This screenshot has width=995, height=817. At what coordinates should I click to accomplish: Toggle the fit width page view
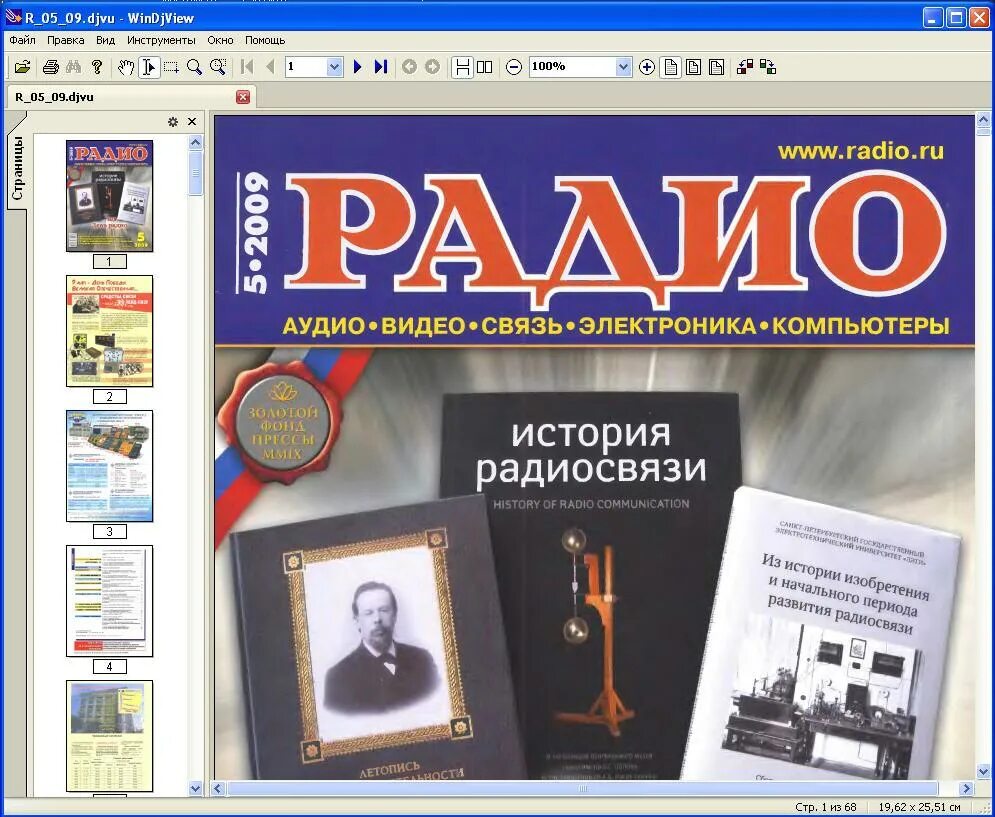coord(694,67)
